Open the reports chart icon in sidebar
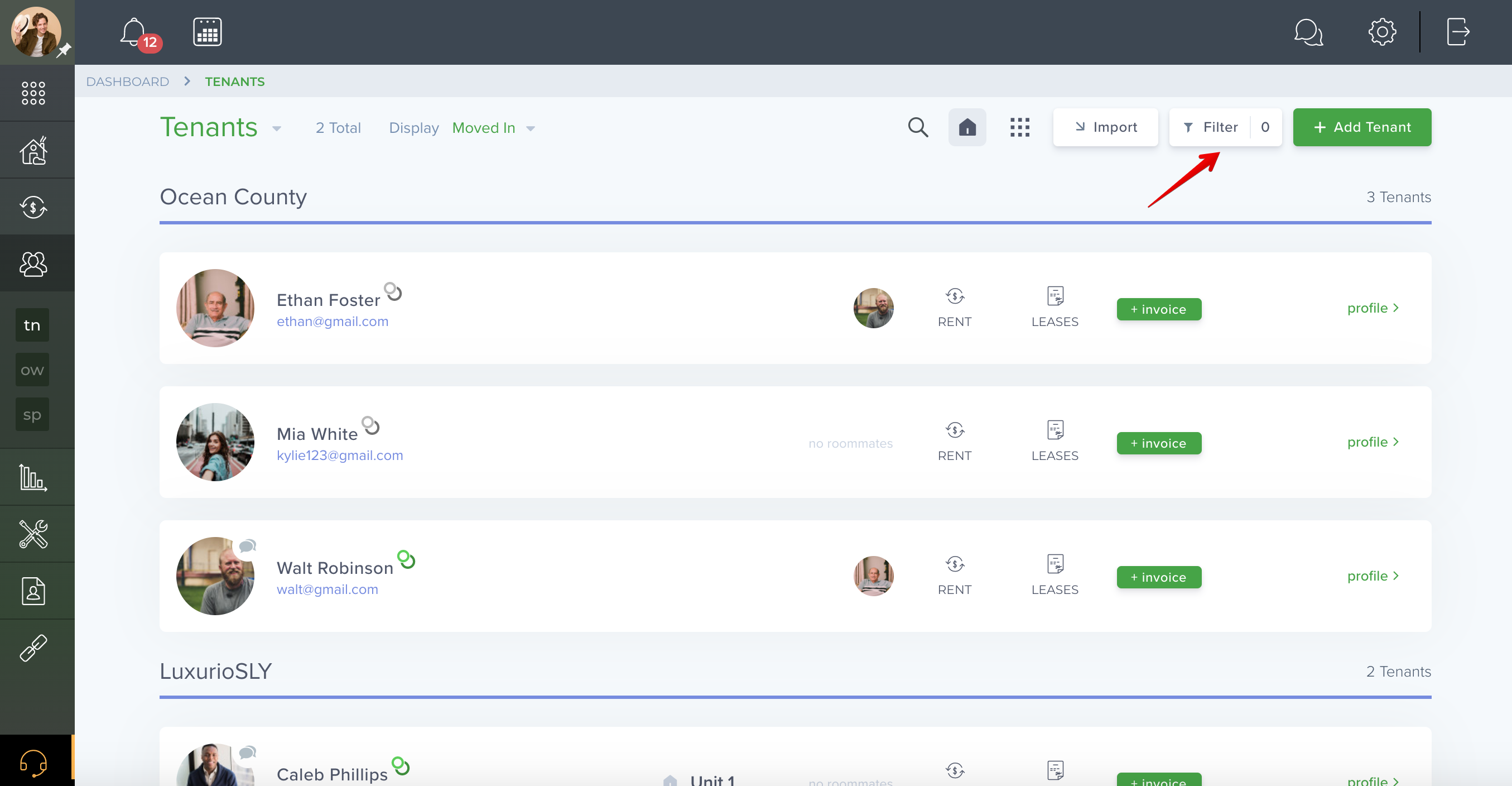1512x786 pixels. point(33,477)
